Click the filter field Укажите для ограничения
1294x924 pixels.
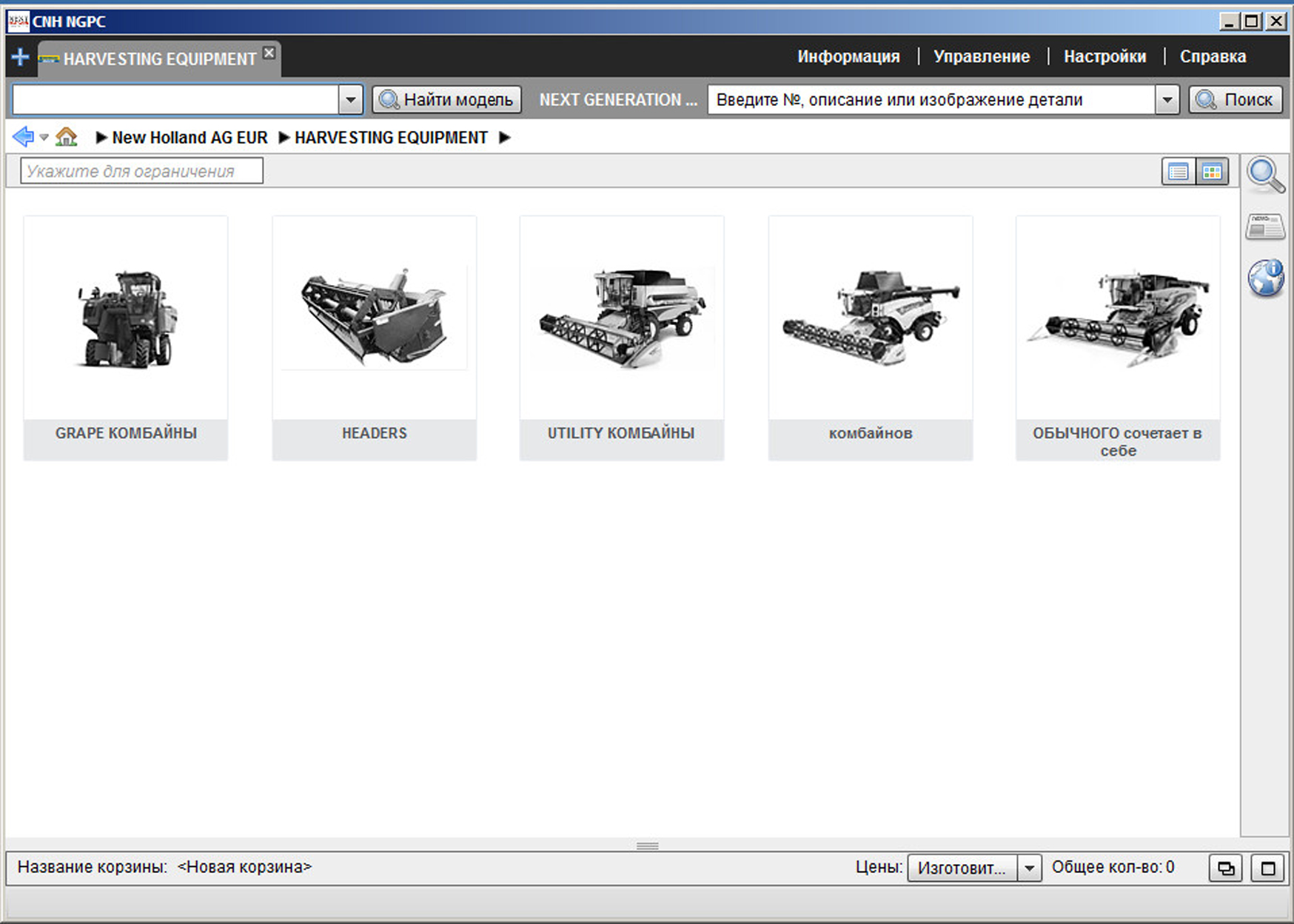[141, 171]
